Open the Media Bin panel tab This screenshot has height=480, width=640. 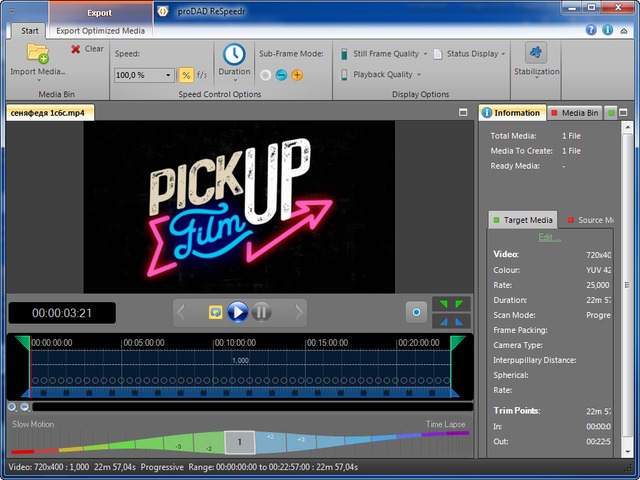click(x=575, y=113)
